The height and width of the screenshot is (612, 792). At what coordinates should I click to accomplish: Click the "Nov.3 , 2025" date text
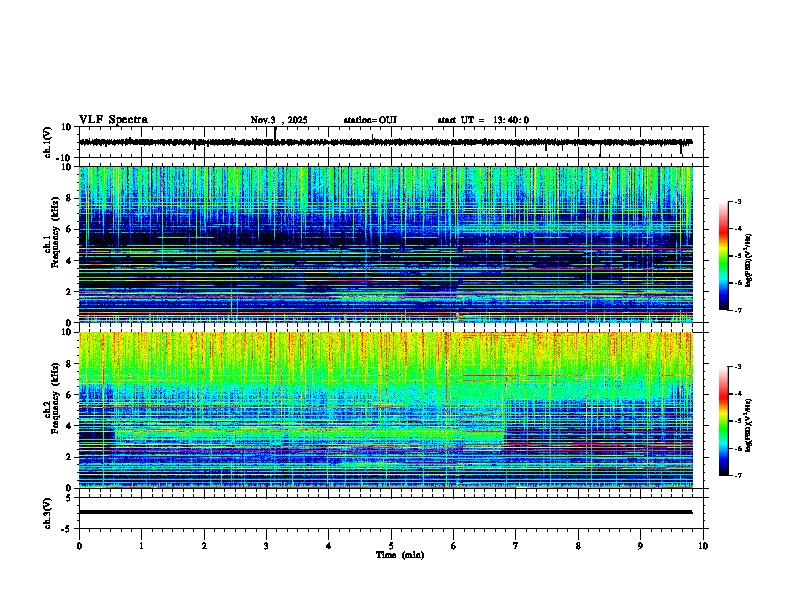[x=279, y=120]
